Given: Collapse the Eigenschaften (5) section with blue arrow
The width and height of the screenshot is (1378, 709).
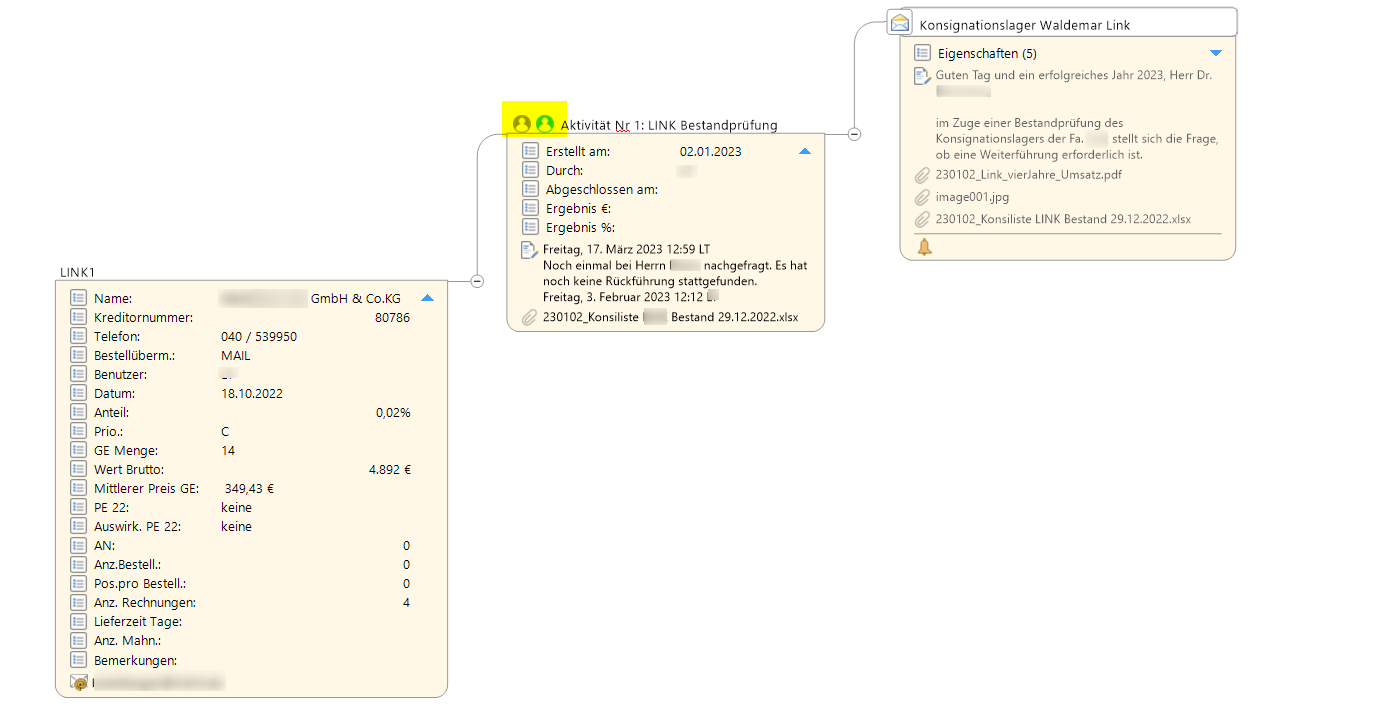Looking at the screenshot, I should (1216, 53).
